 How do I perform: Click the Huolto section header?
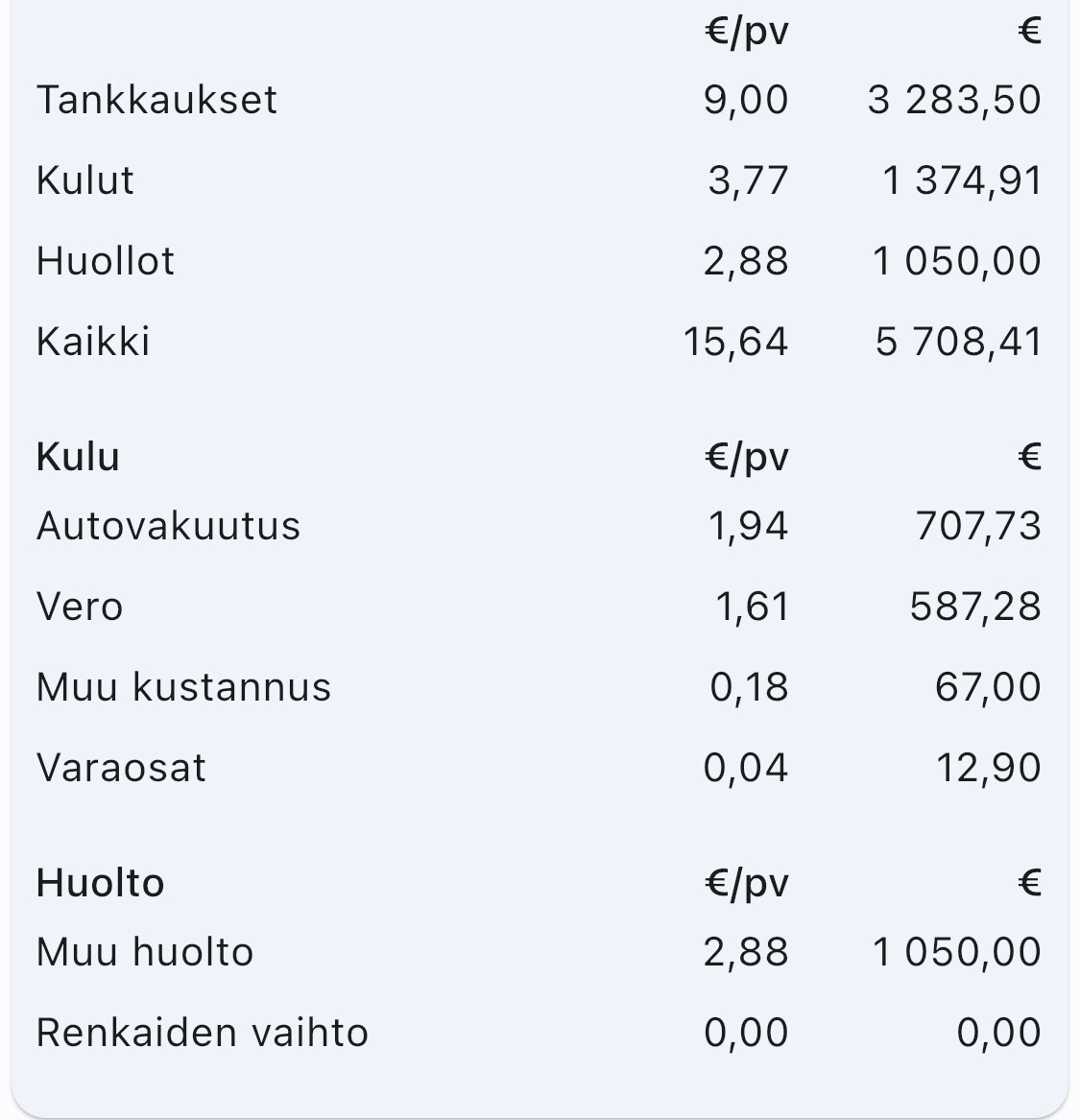point(100,883)
